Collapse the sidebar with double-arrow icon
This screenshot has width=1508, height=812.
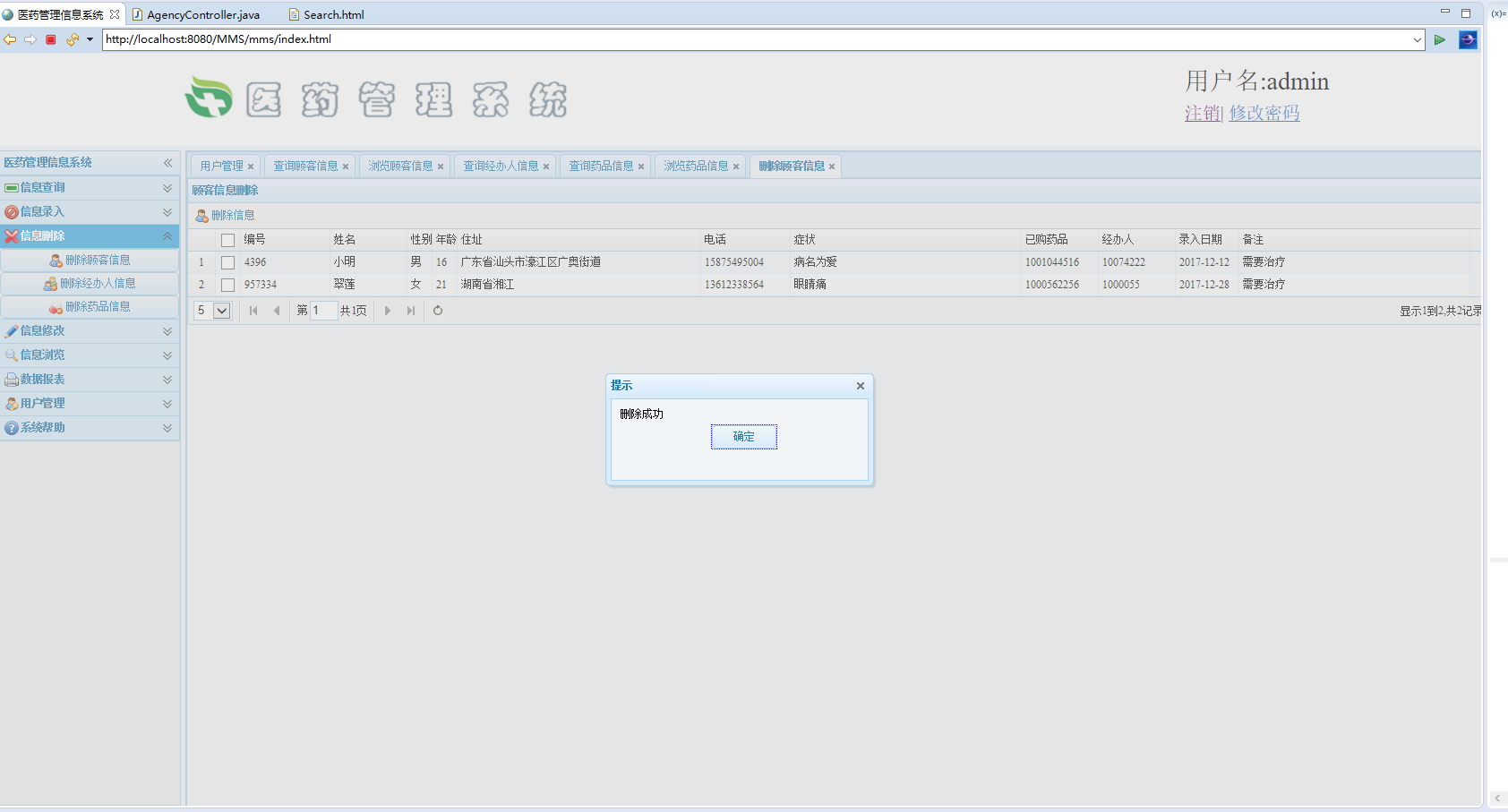pyautogui.click(x=167, y=163)
